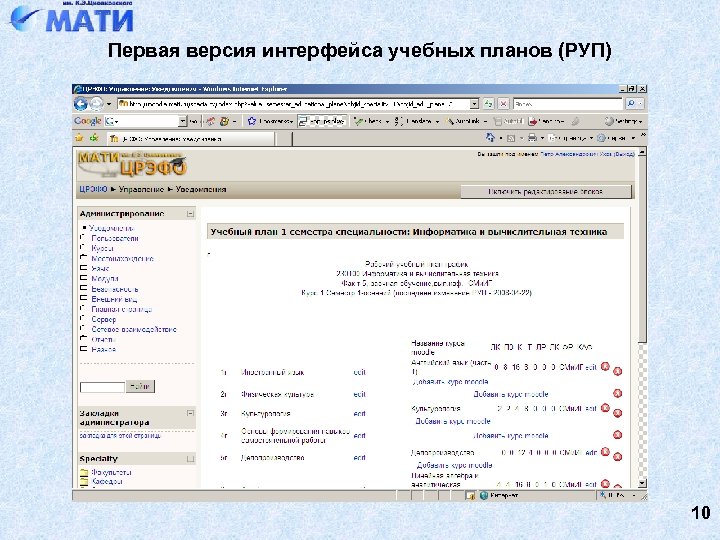Expand the Безопасность folder in admin tree
The height and width of the screenshot is (540, 720).
84,289
